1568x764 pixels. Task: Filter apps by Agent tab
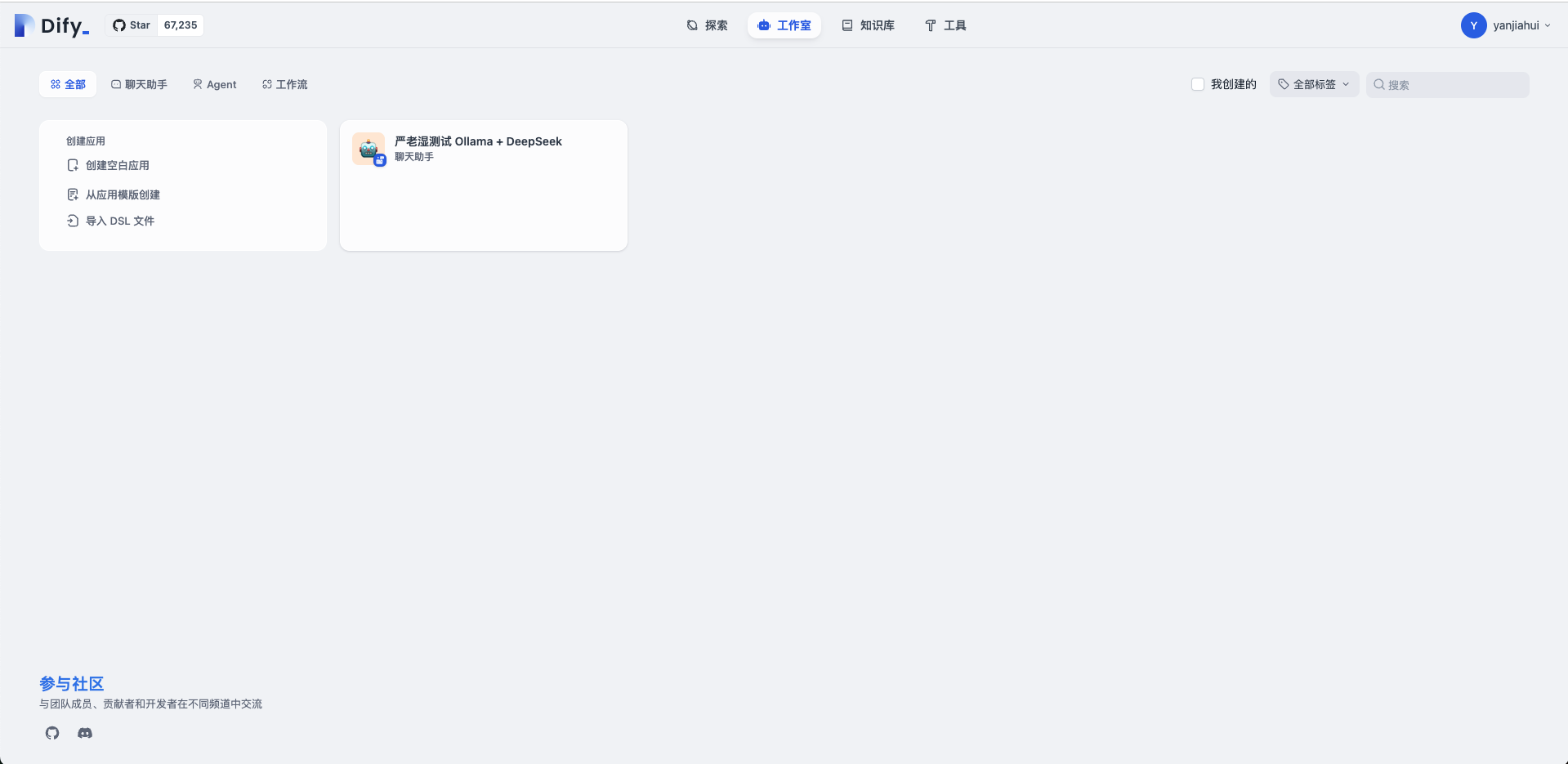coord(214,84)
